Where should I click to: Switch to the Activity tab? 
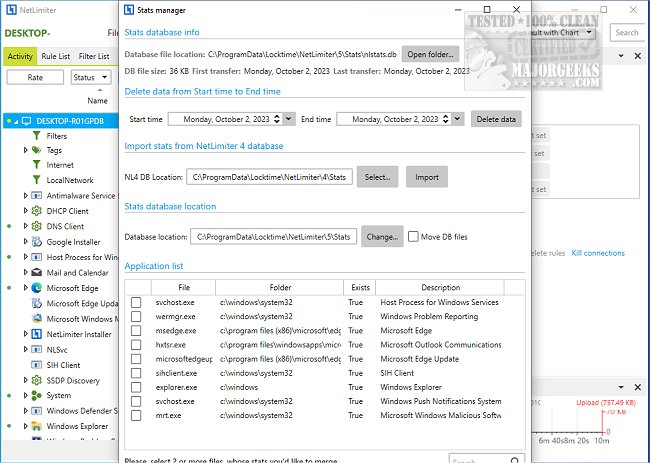tap(20, 56)
